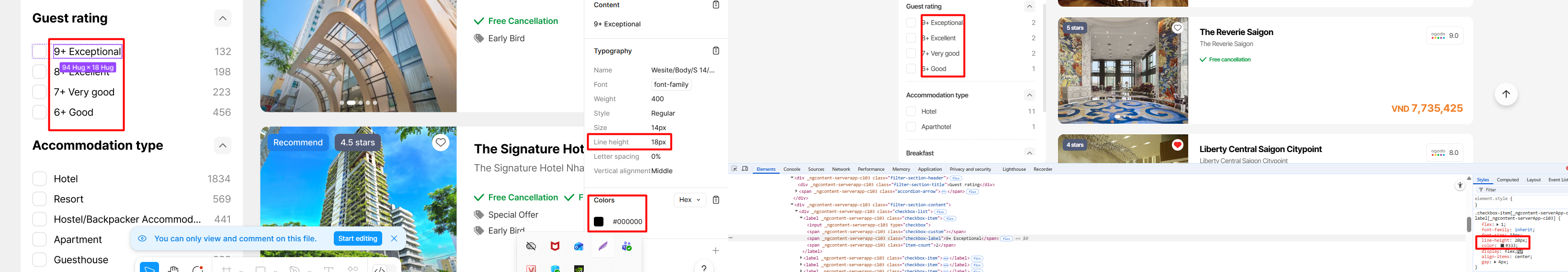Image resolution: width=1568 pixels, height=272 pixels.
Task: Click the DevTools inspect element picker icon
Action: point(735,169)
